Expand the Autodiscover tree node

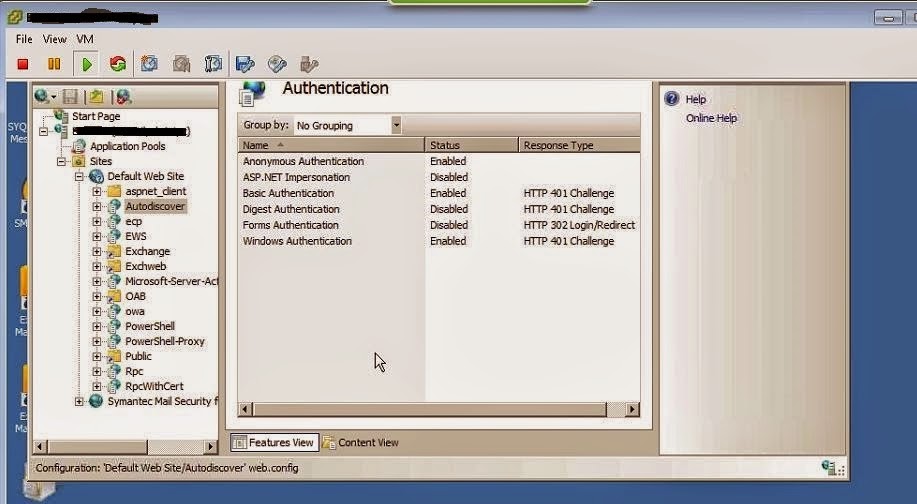[97, 206]
